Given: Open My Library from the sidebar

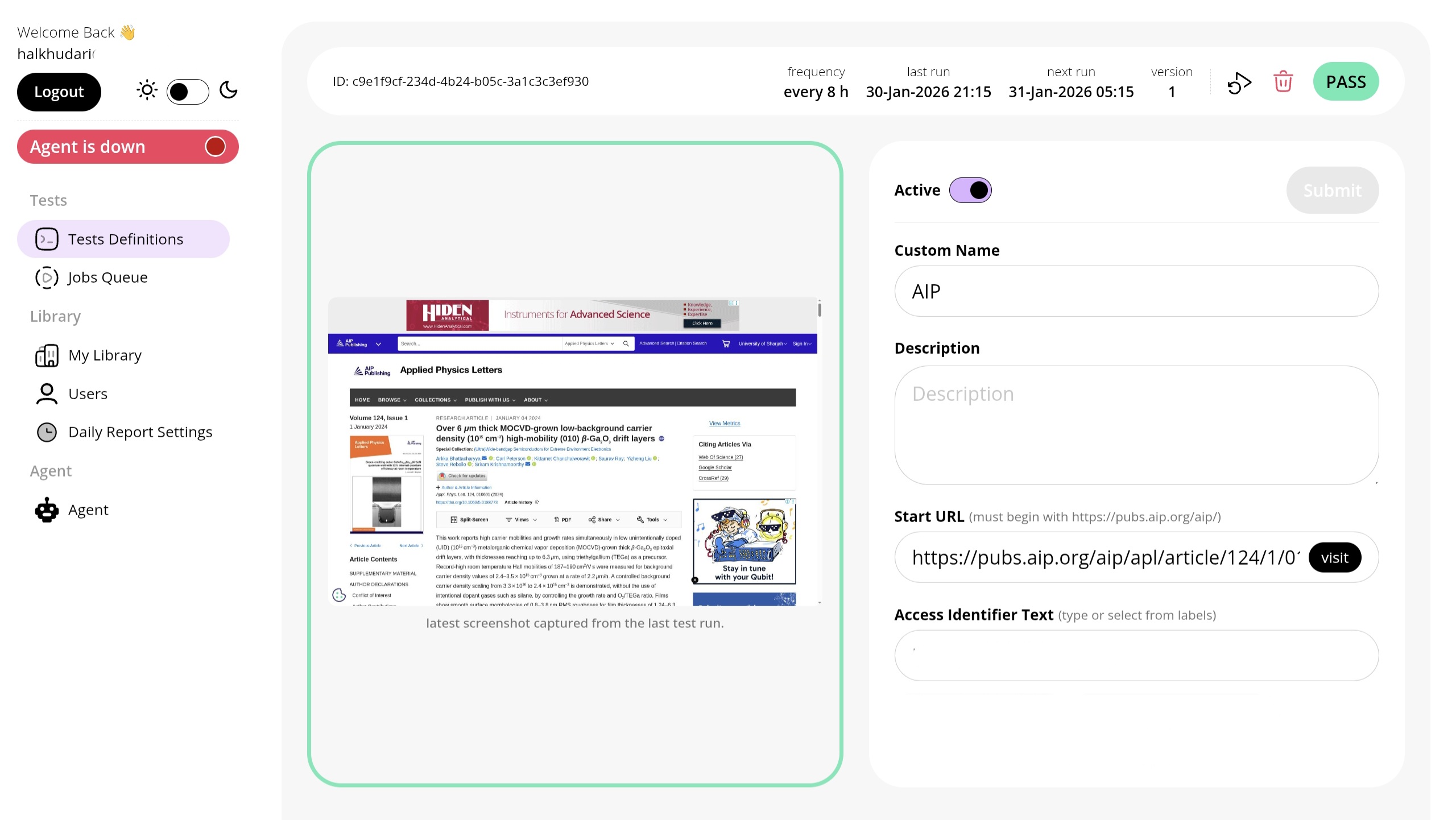Looking at the screenshot, I should tap(105, 355).
